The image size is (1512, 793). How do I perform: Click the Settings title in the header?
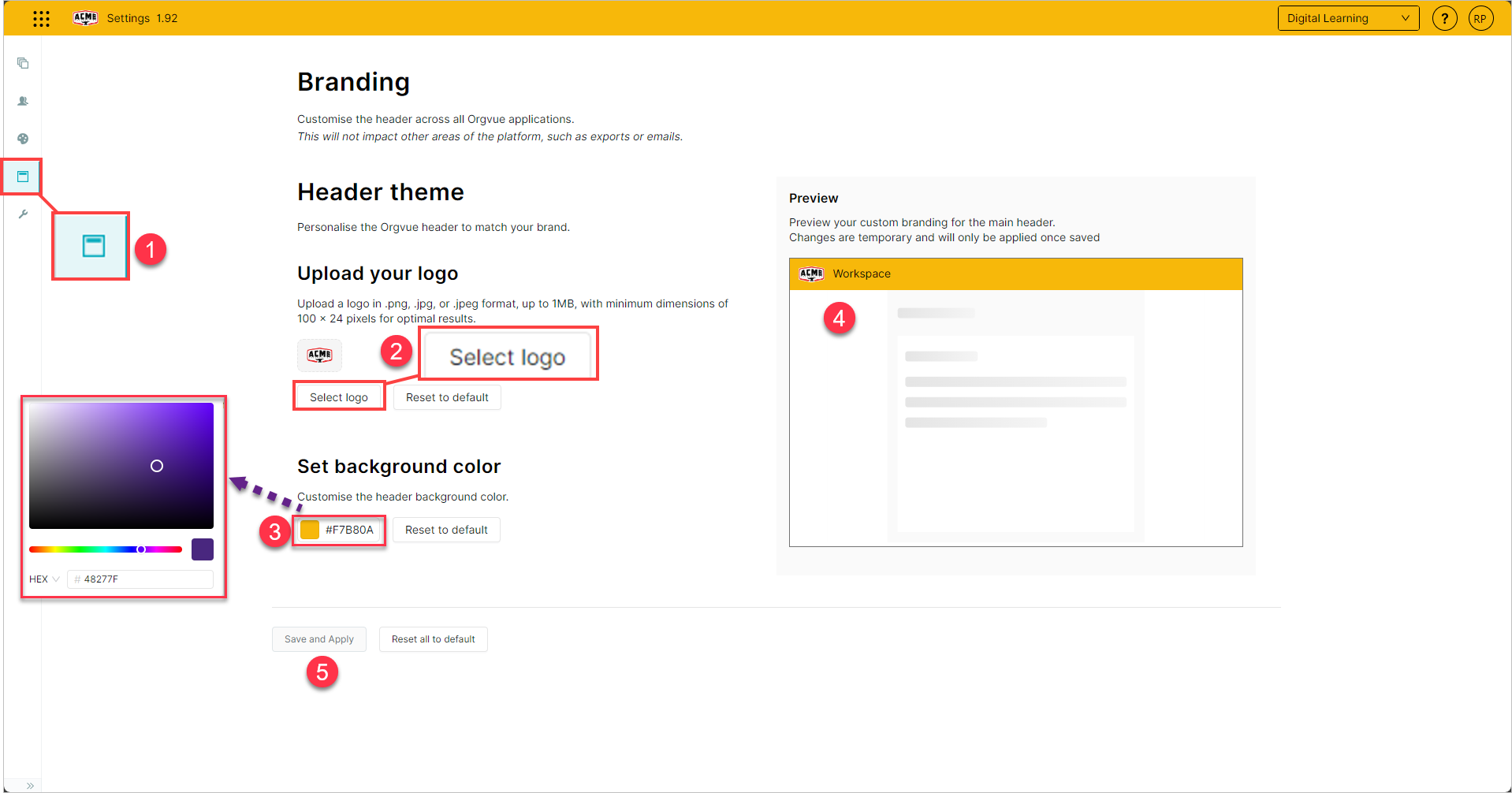coord(128,18)
